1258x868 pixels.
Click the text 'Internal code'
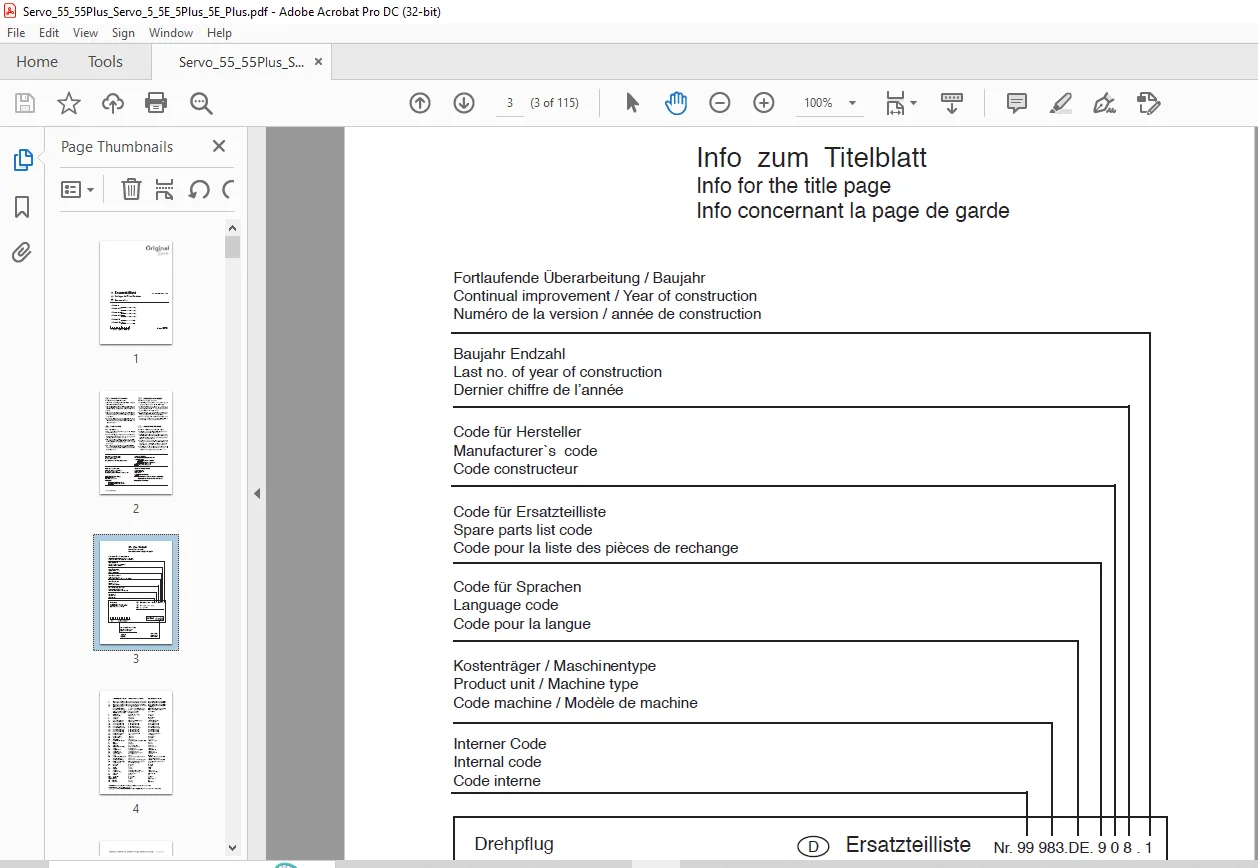497,762
